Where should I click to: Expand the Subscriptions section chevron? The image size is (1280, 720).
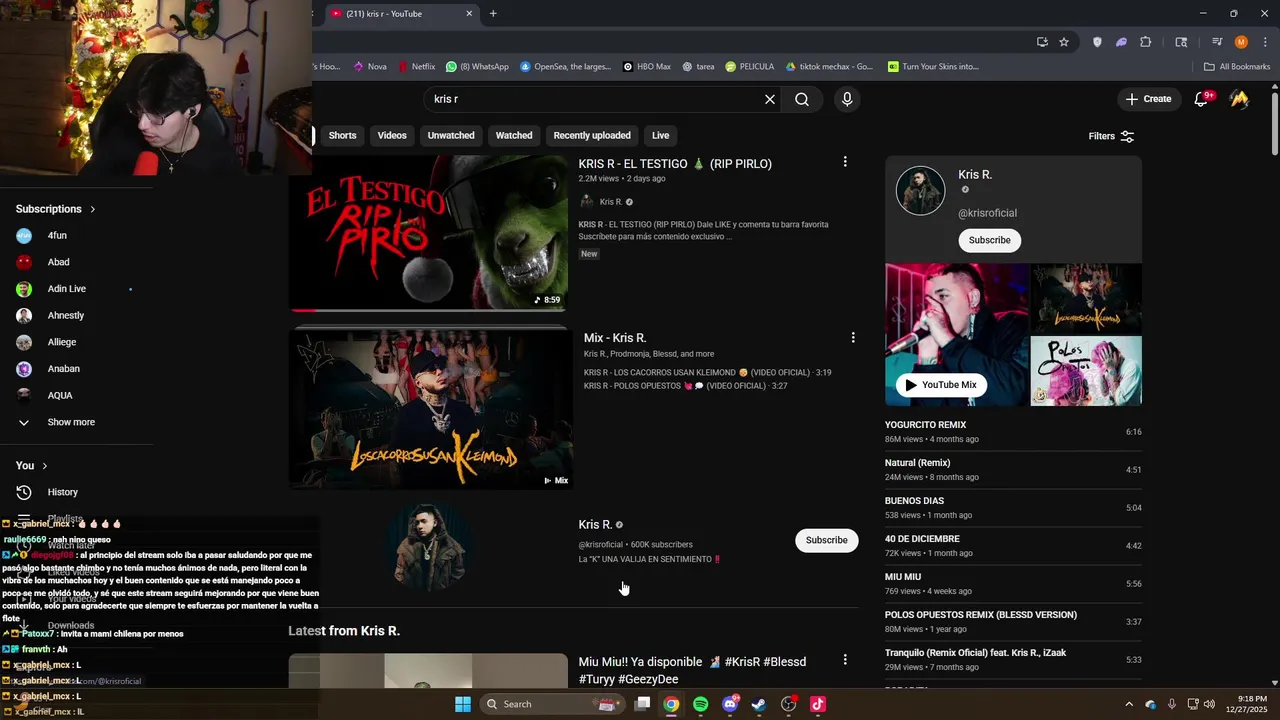93,209
